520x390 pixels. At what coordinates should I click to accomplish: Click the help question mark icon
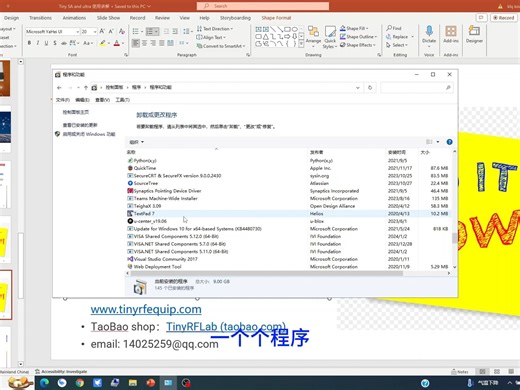(x=449, y=142)
